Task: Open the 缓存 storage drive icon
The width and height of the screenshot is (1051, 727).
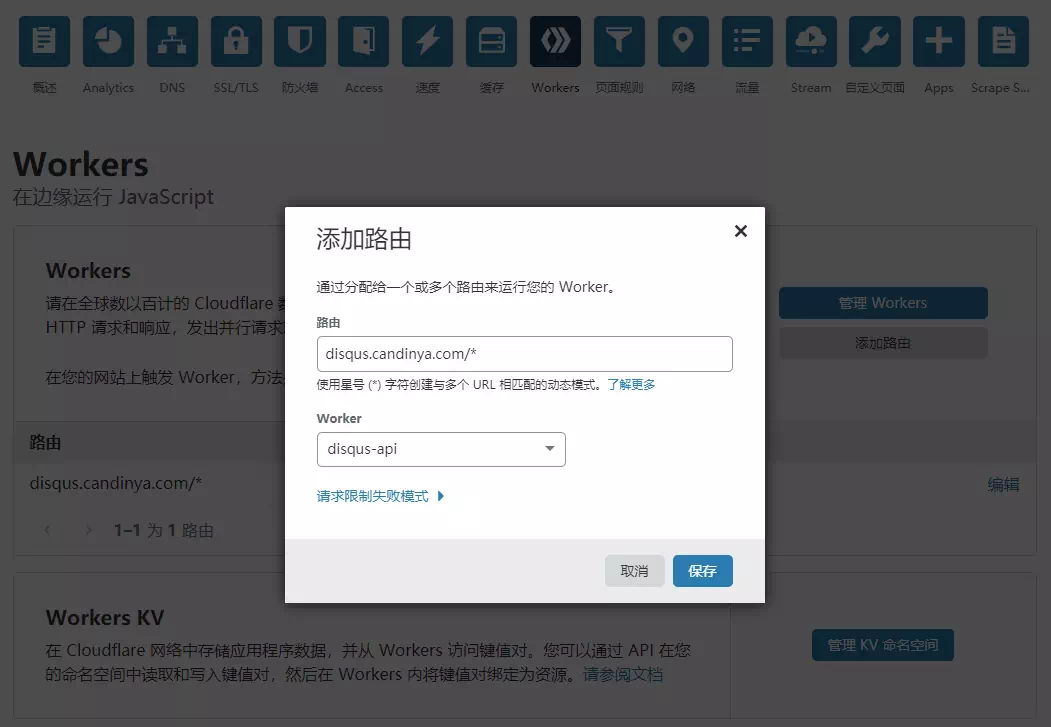Action: pyautogui.click(x=491, y=42)
